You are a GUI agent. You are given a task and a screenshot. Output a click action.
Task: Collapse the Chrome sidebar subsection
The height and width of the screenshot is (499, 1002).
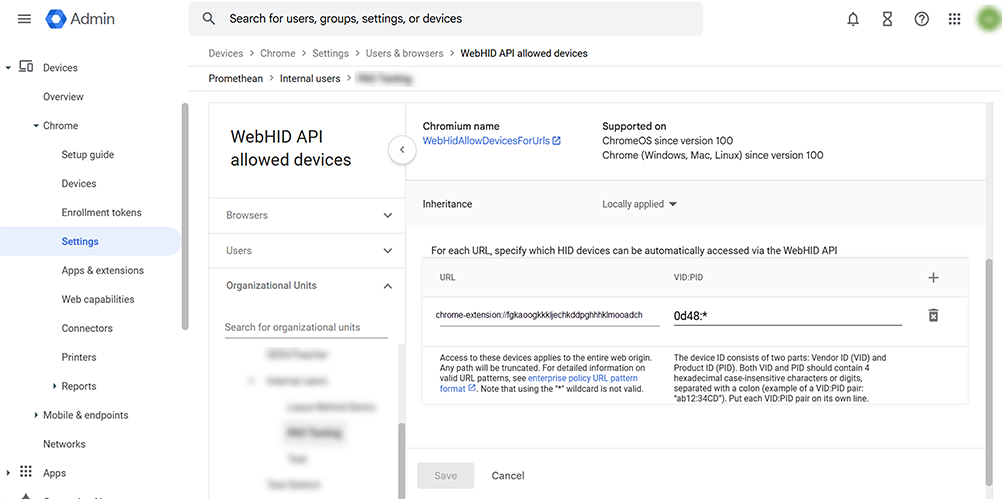point(36,126)
